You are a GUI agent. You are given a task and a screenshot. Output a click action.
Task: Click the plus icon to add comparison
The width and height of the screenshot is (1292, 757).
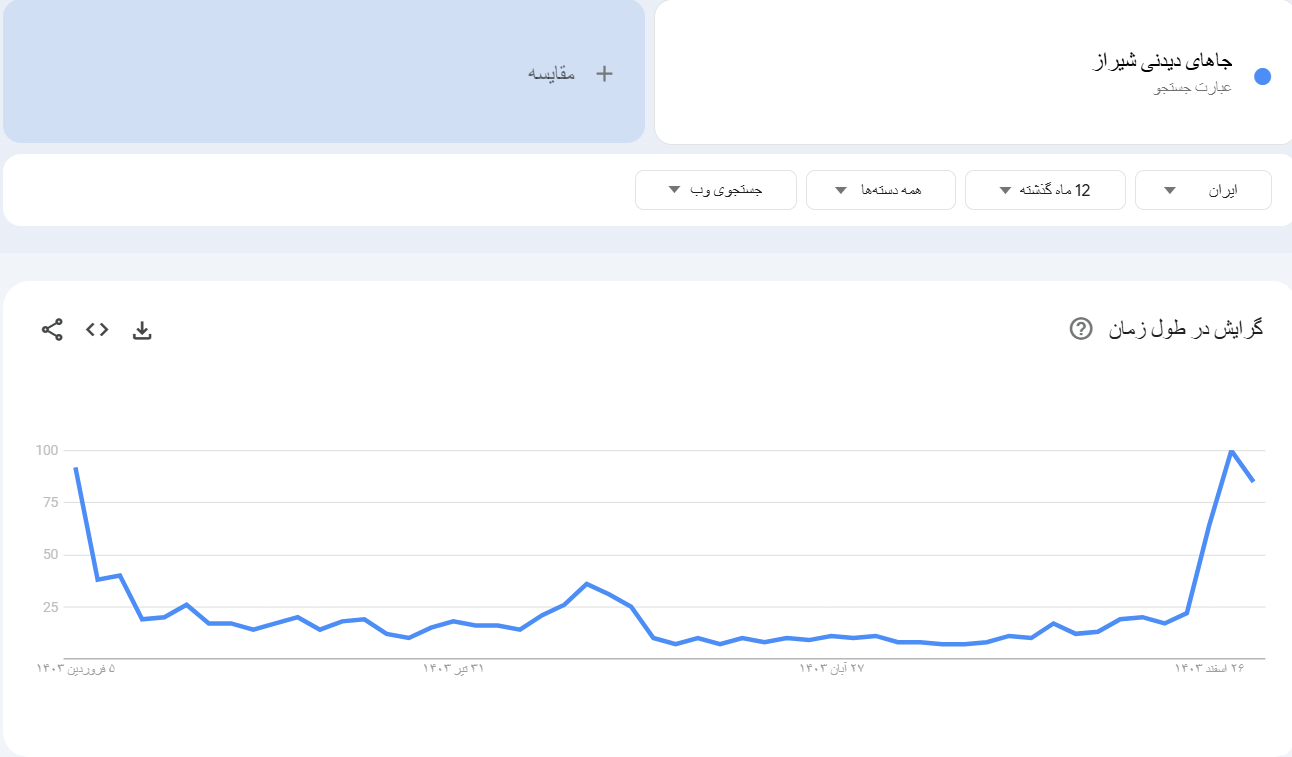coord(604,73)
